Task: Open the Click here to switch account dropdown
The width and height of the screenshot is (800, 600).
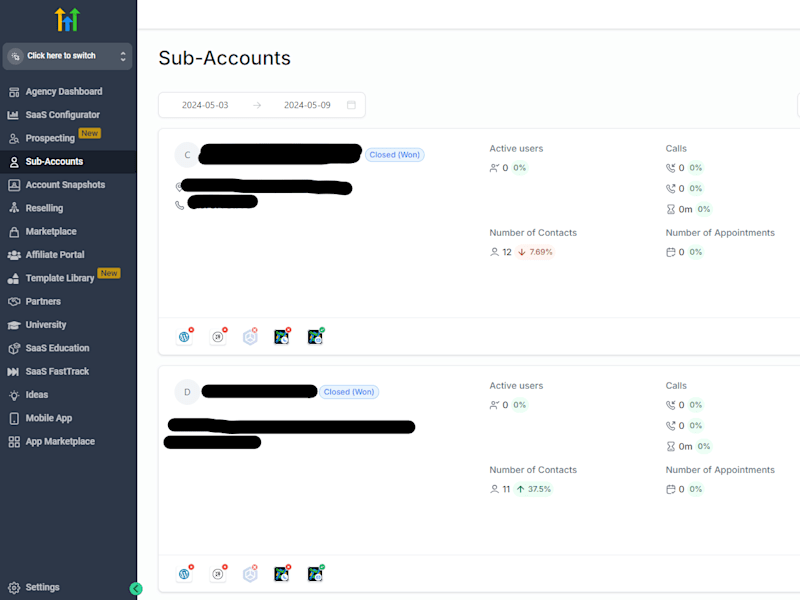Action: click(x=67, y=56)
